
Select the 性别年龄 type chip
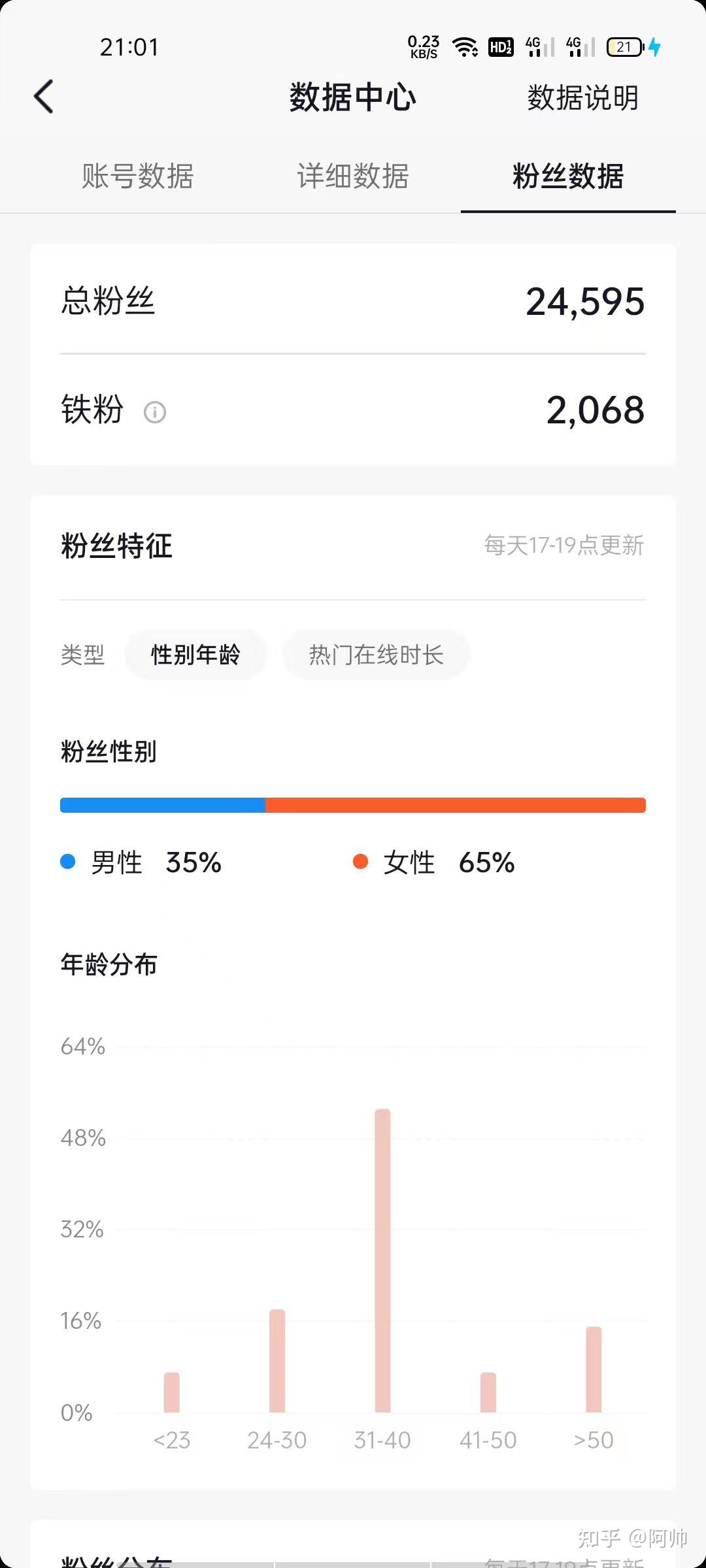point(195,655)
